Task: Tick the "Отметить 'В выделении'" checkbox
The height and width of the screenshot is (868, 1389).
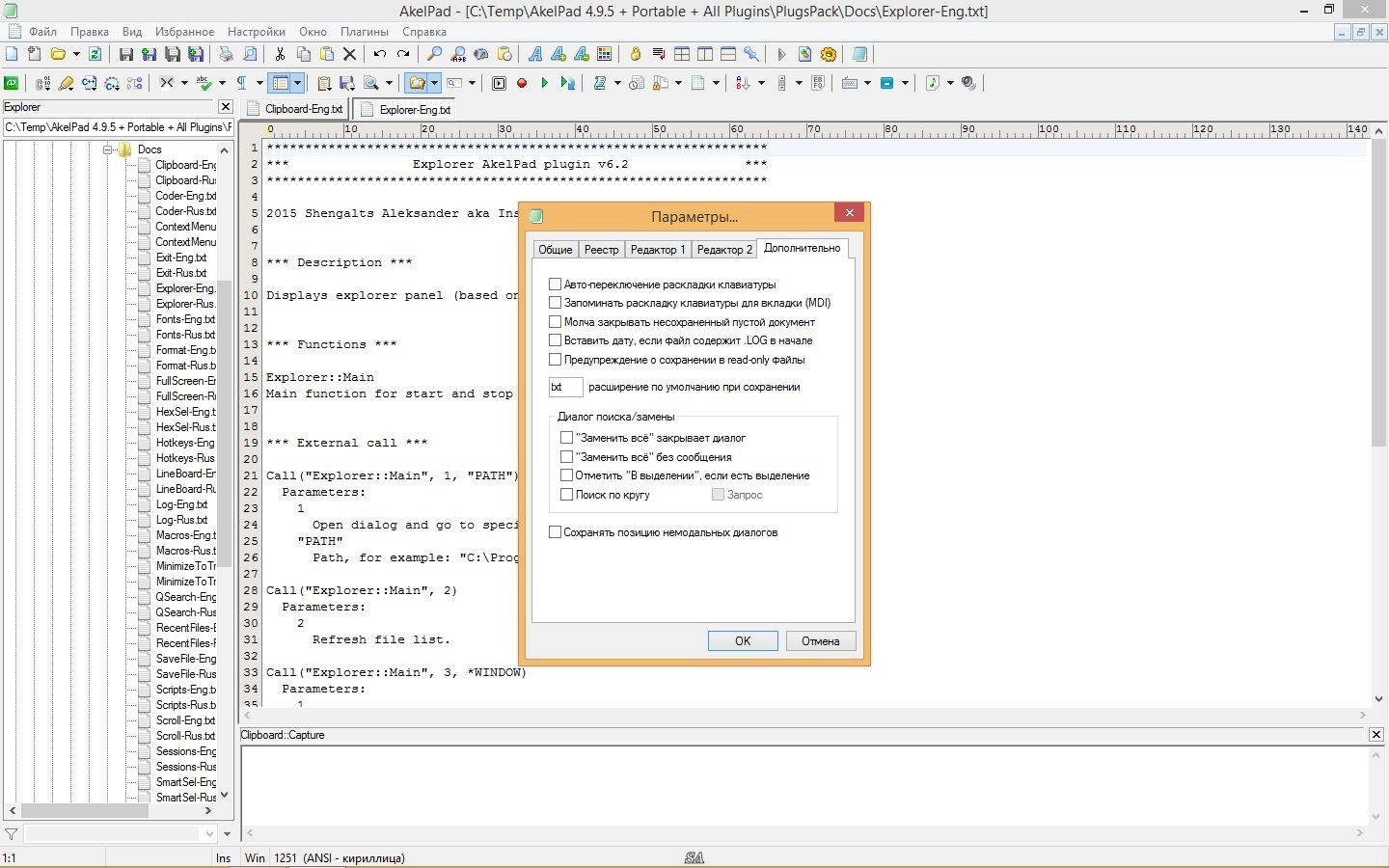Action: 566,475
